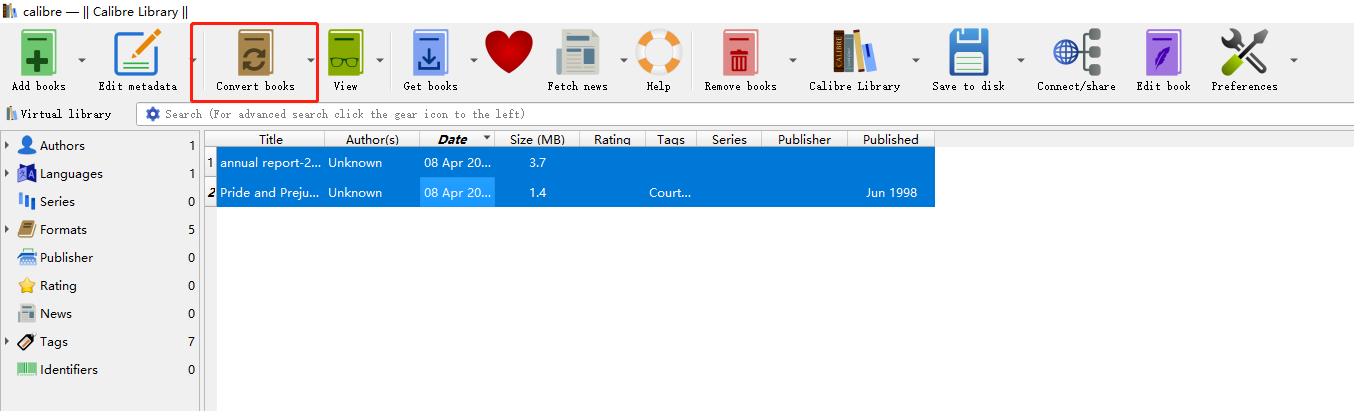Sort by the Title column header

[271, 139]
